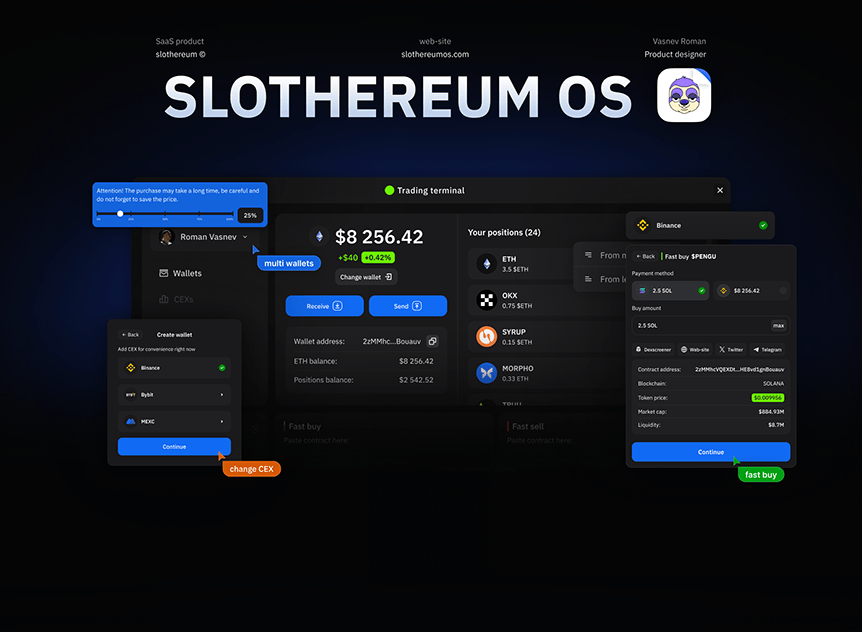Screen dimensions: 862x632
Task: Click the MORPHO position logo
Action: [487, 373]
